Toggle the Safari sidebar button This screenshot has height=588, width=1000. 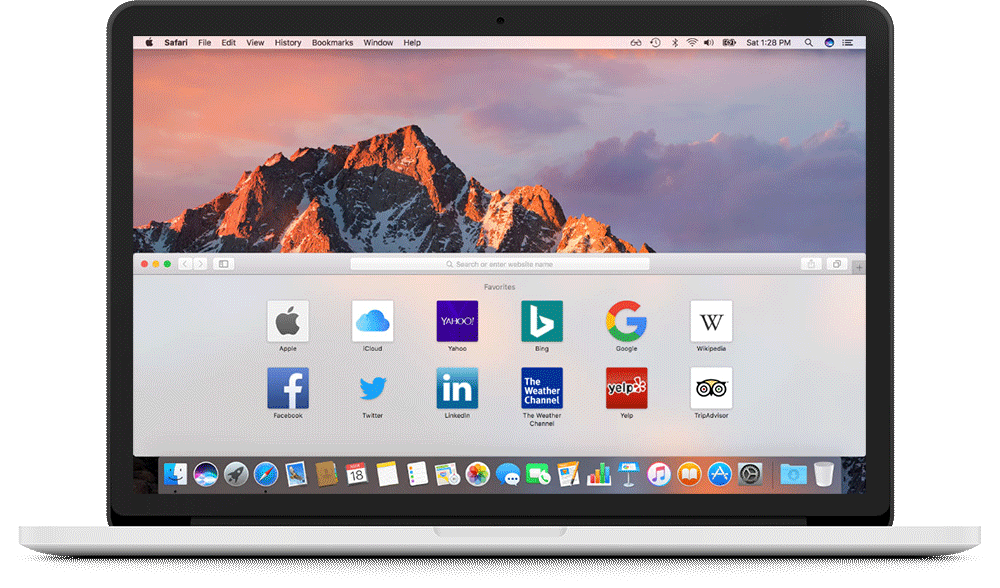click(224, 264)
